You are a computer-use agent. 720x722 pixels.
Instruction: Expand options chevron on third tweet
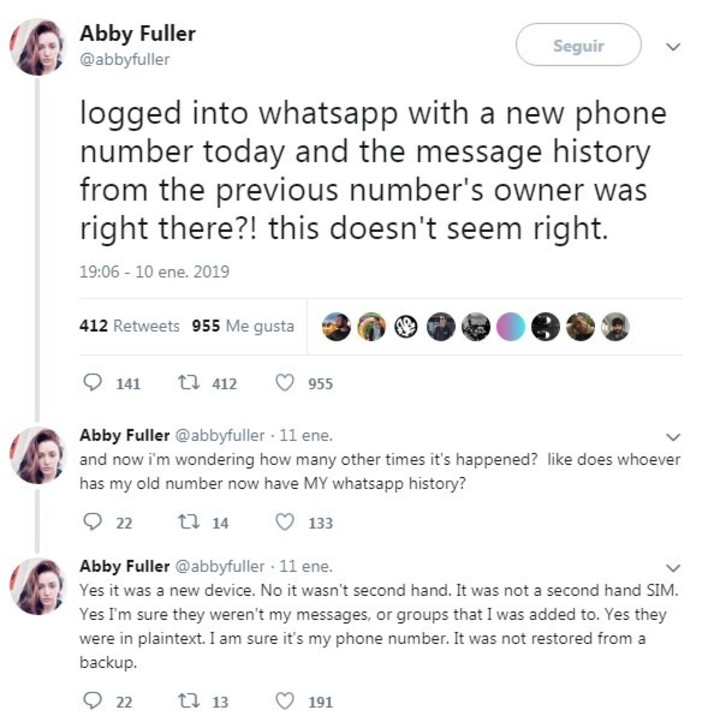click(673, 567)
